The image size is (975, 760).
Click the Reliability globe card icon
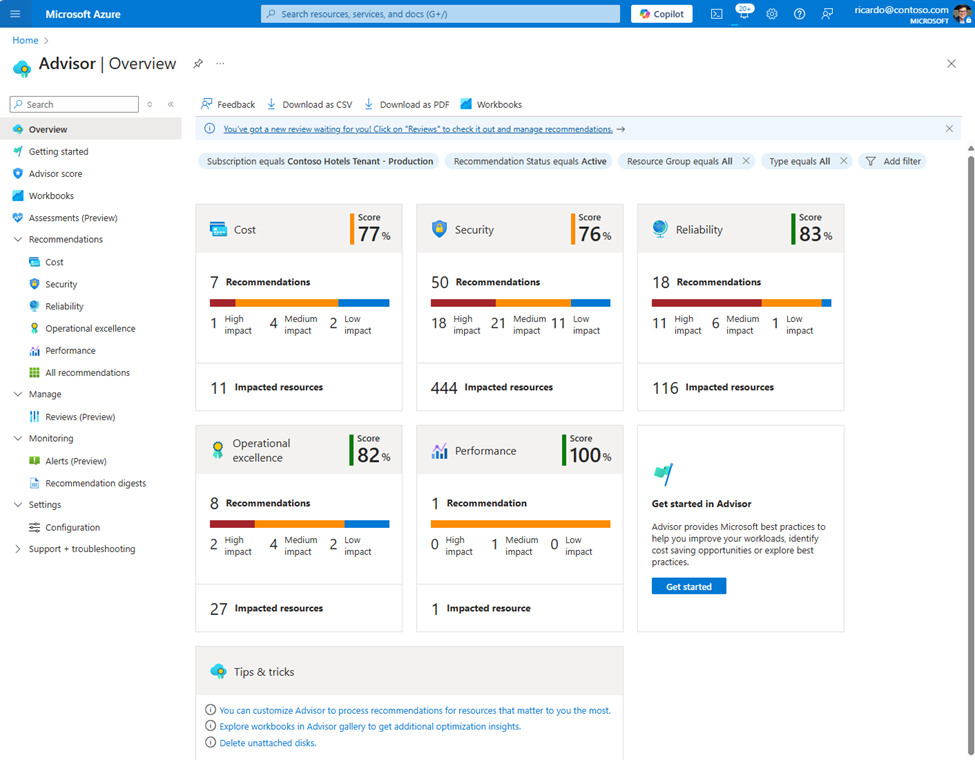coord(660,229)
